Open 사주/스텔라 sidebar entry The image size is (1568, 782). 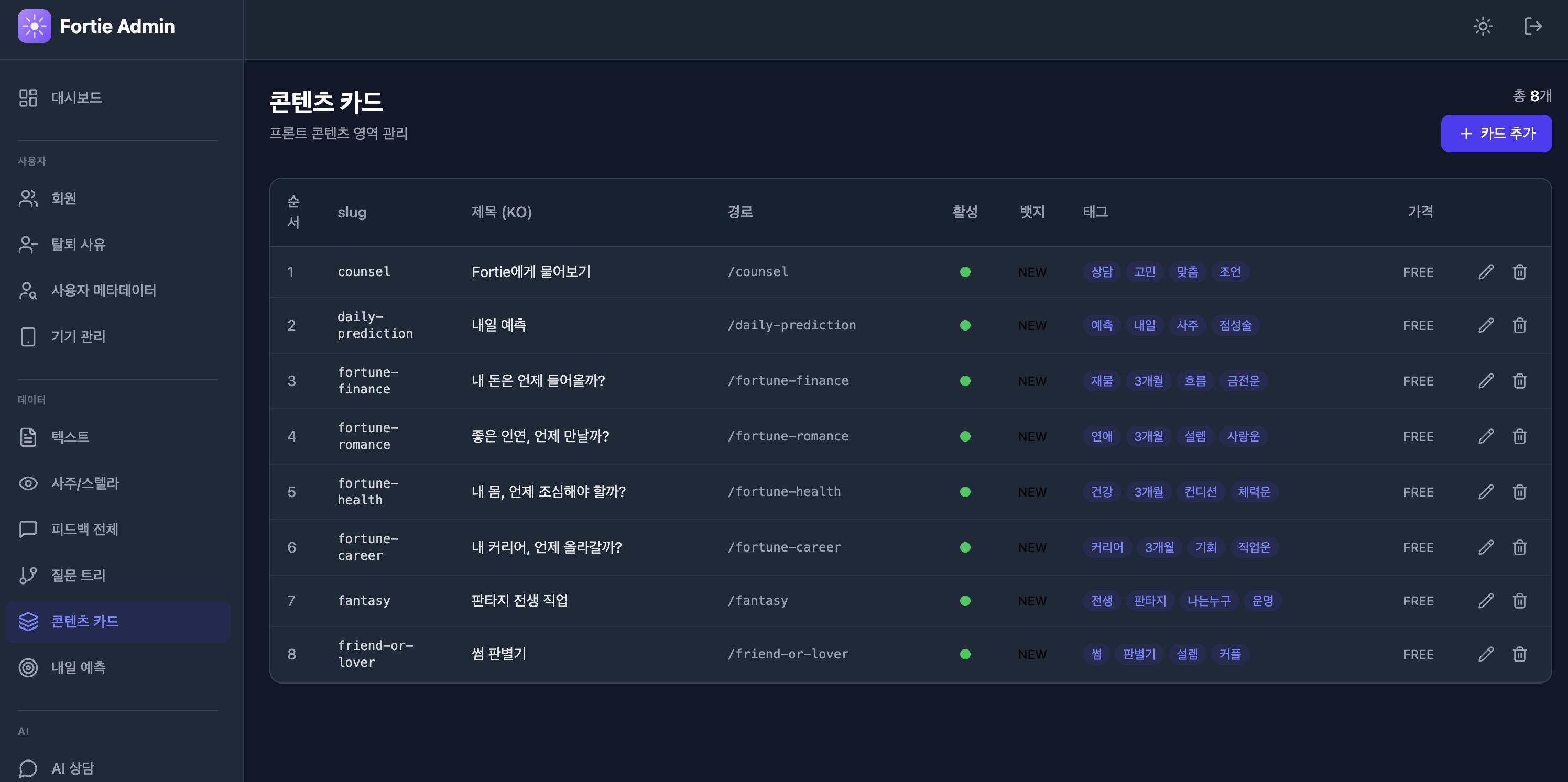pos(84,483)
